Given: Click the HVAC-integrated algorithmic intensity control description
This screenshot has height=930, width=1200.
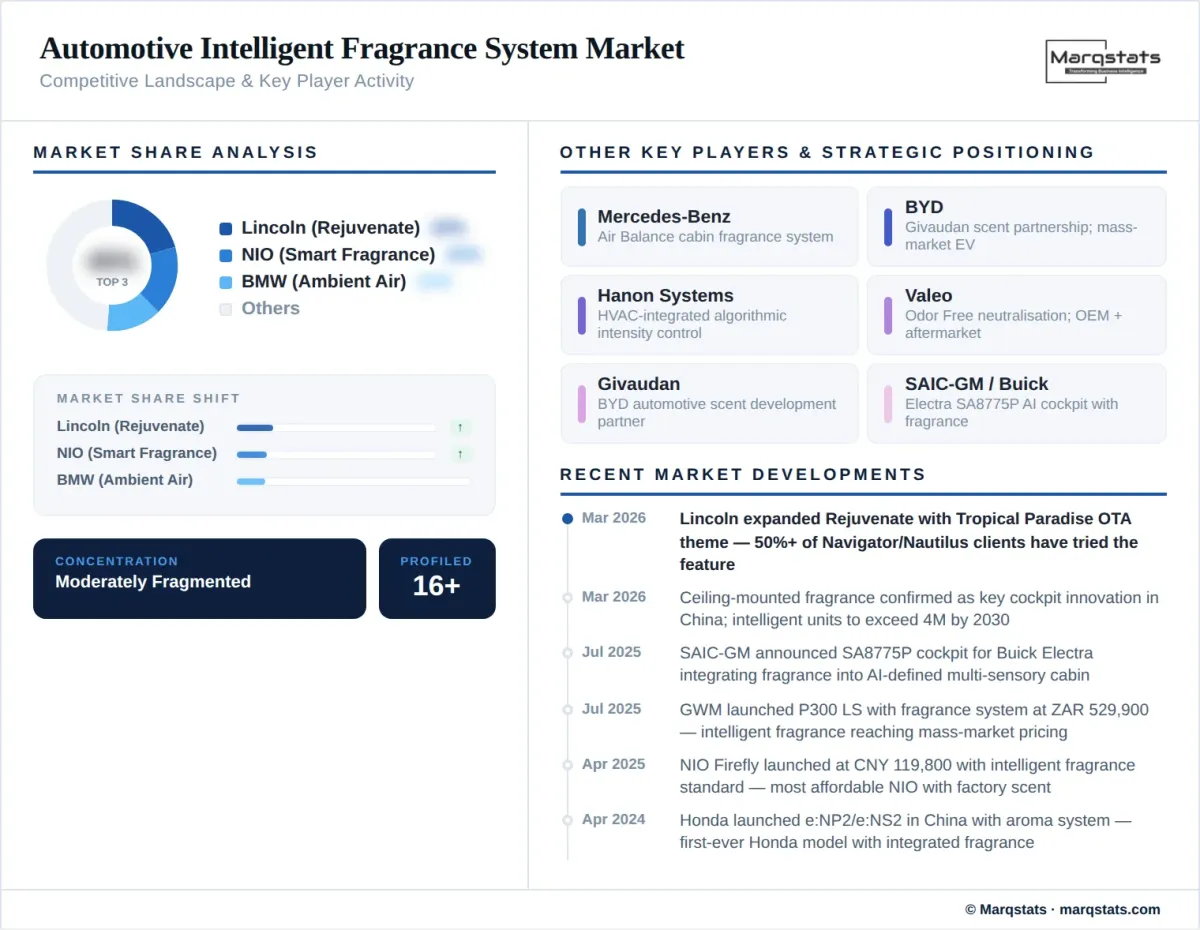Looking at the screenshot, I should click(x=692, y=324).
